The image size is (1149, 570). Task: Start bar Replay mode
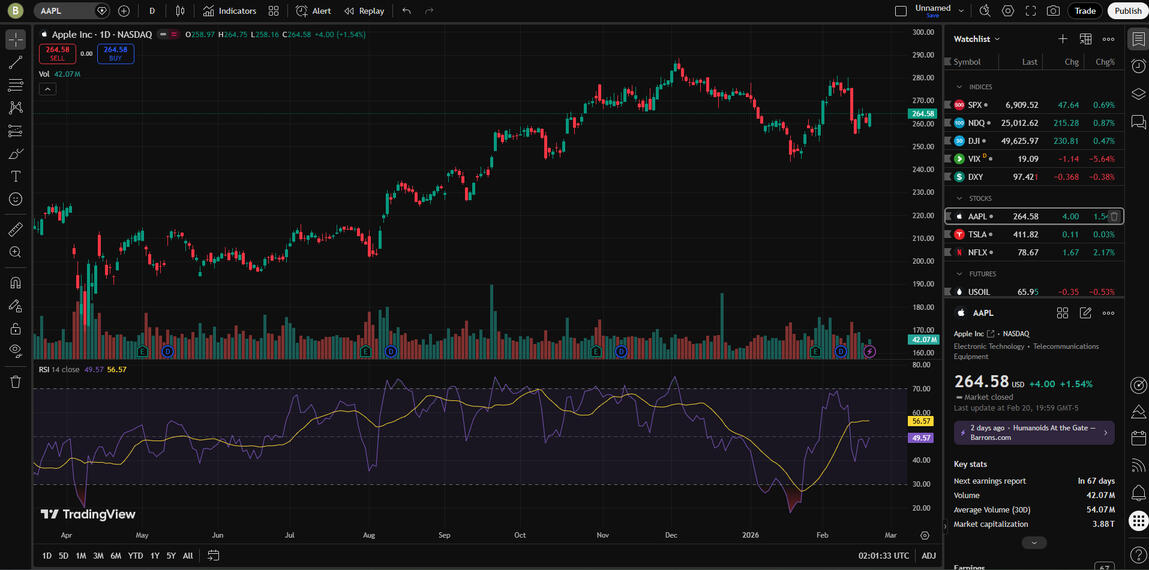pyautogui.click(x=364, y=11)
